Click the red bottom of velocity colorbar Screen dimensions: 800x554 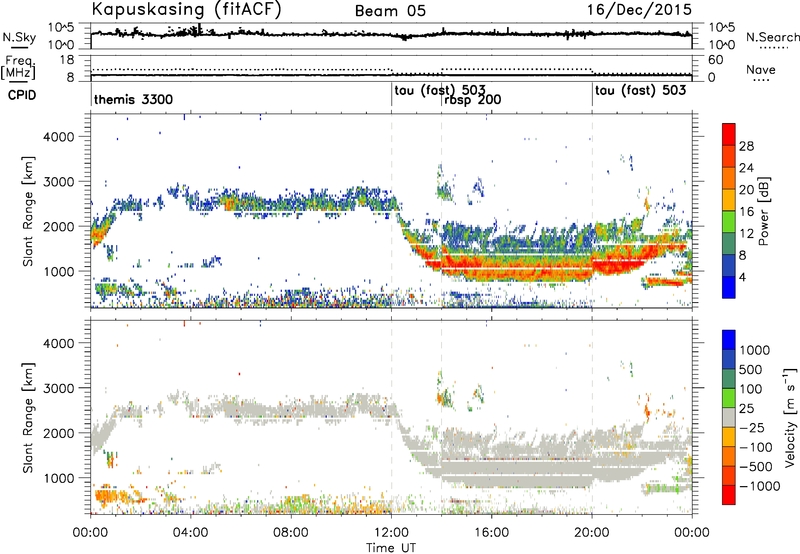(729, 495)
